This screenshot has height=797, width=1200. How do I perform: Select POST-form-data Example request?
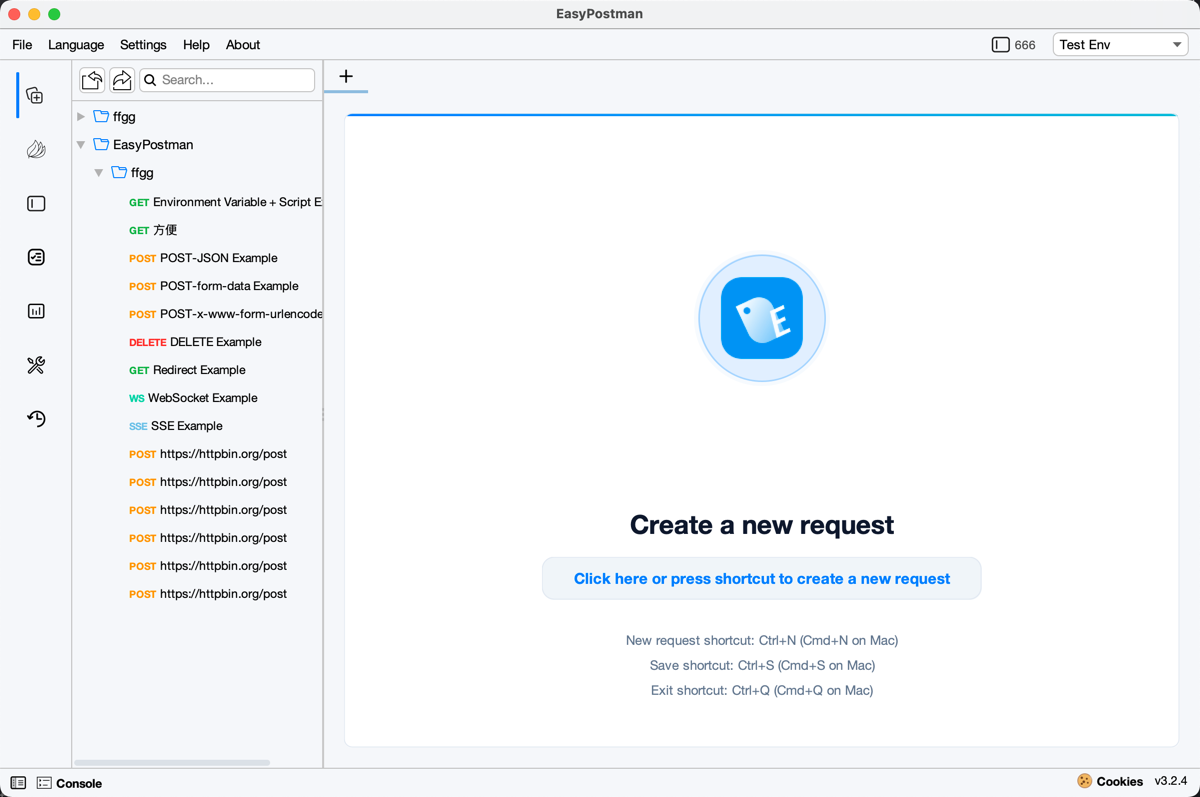click(x=214, y=286)
